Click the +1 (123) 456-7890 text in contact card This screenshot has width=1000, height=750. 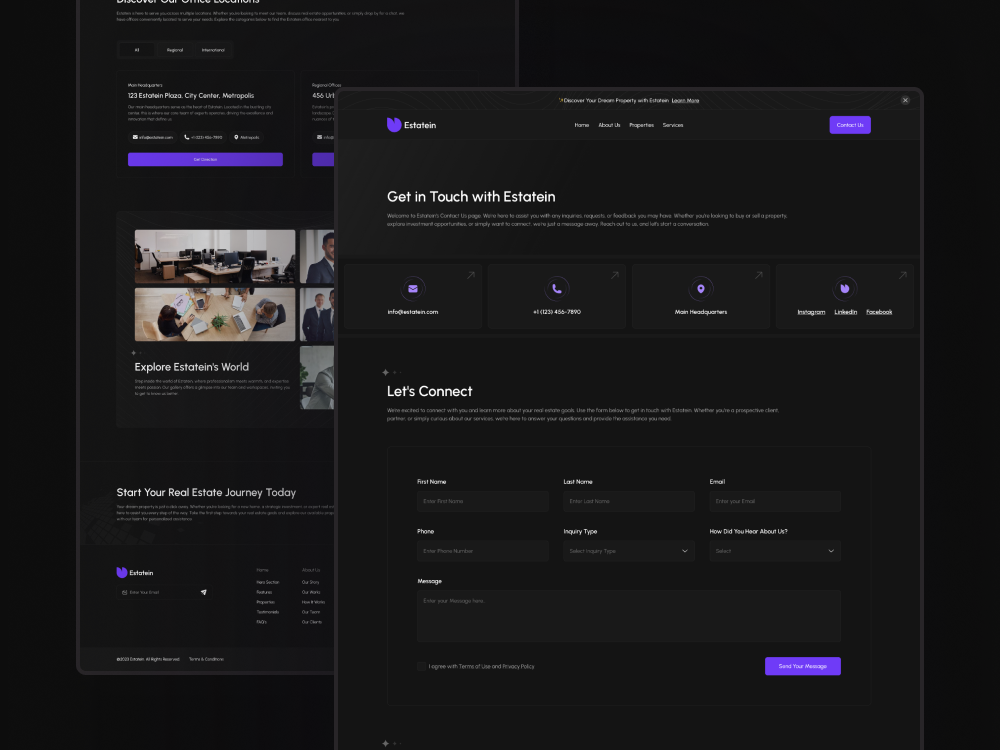pos(557,312)
